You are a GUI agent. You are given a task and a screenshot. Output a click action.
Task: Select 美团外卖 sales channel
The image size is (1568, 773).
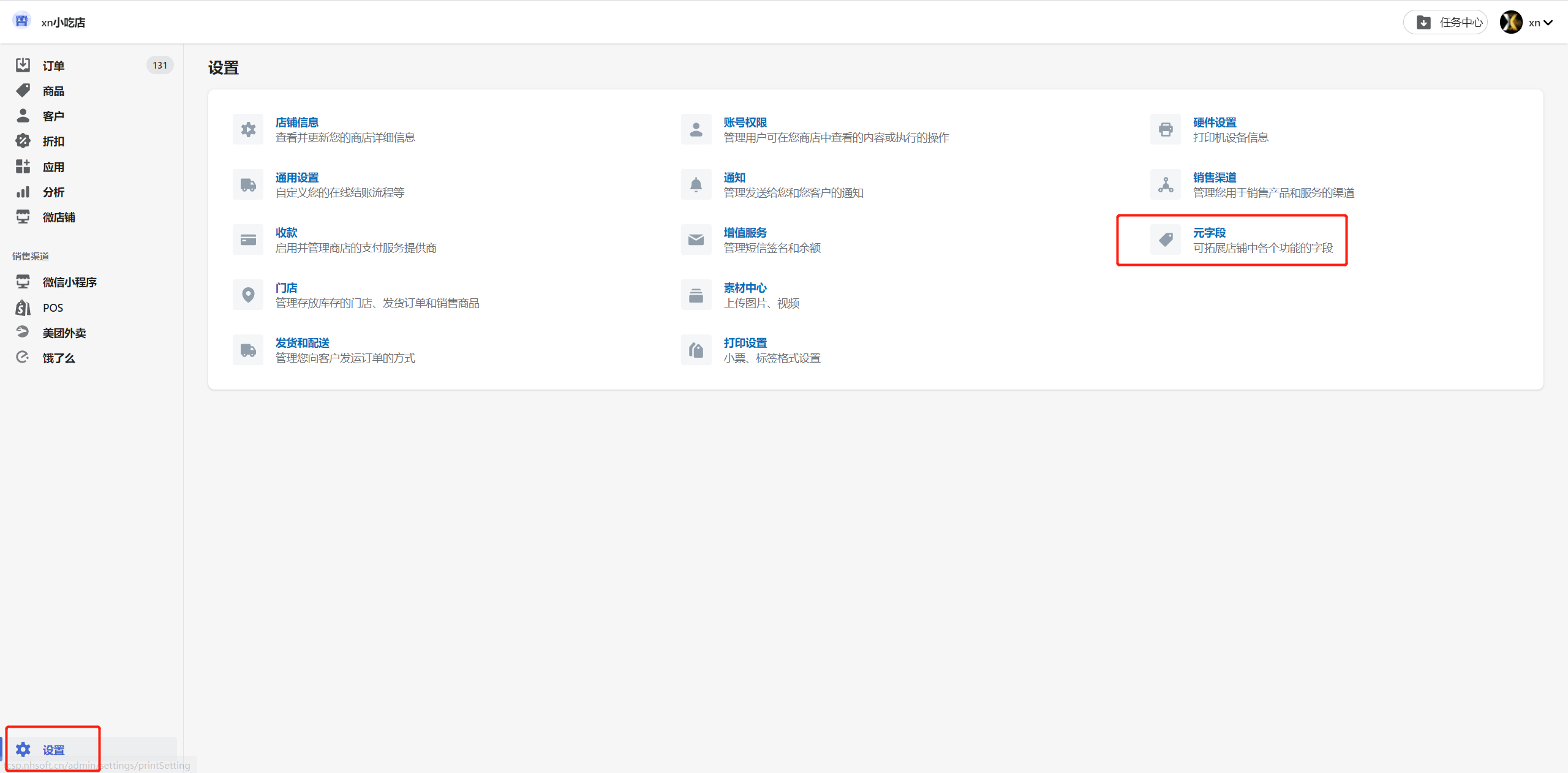click(x=64, y=333)
